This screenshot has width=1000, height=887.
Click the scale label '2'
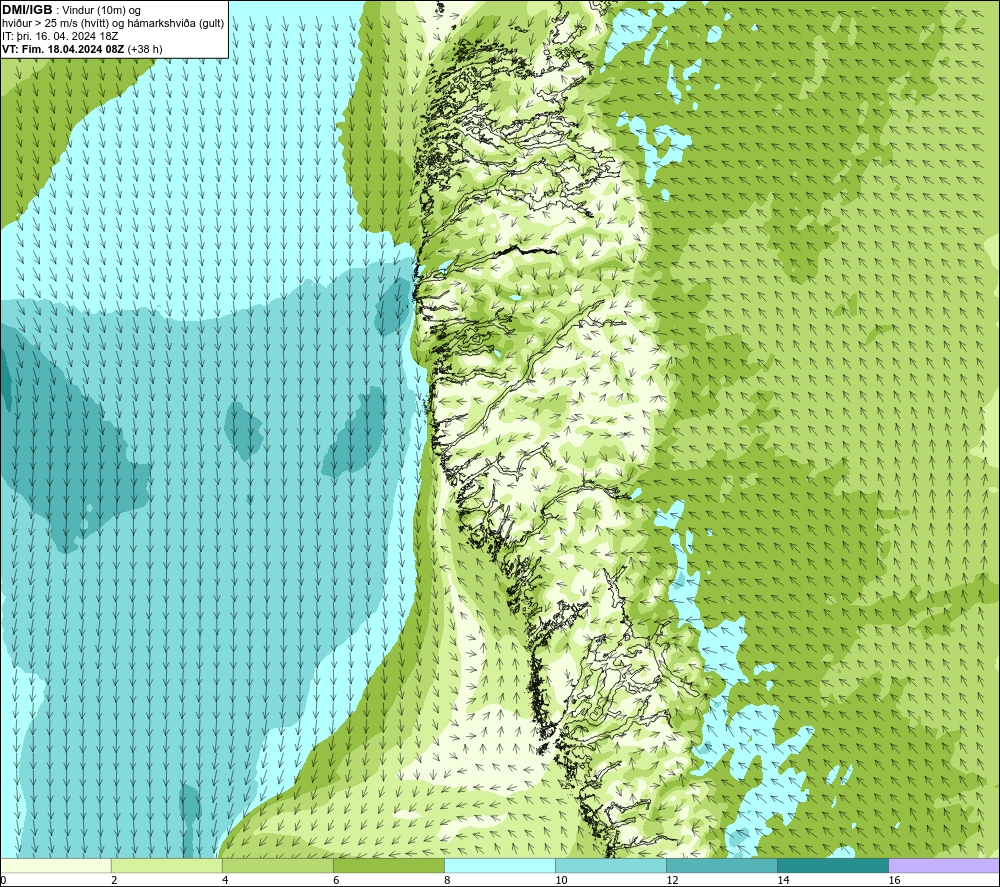point(114,881)
